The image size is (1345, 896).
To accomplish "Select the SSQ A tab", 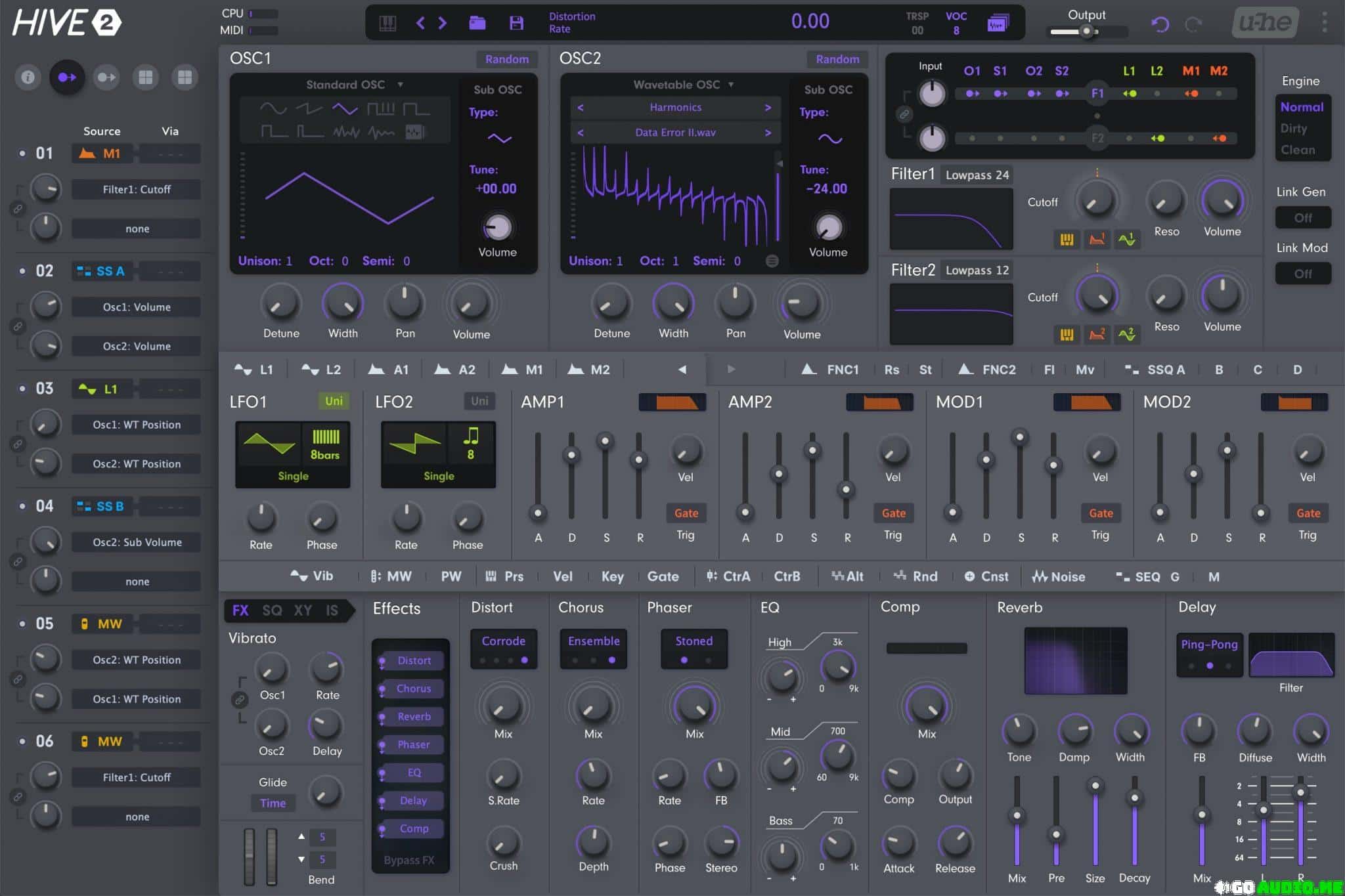I will coord(1155,370).
